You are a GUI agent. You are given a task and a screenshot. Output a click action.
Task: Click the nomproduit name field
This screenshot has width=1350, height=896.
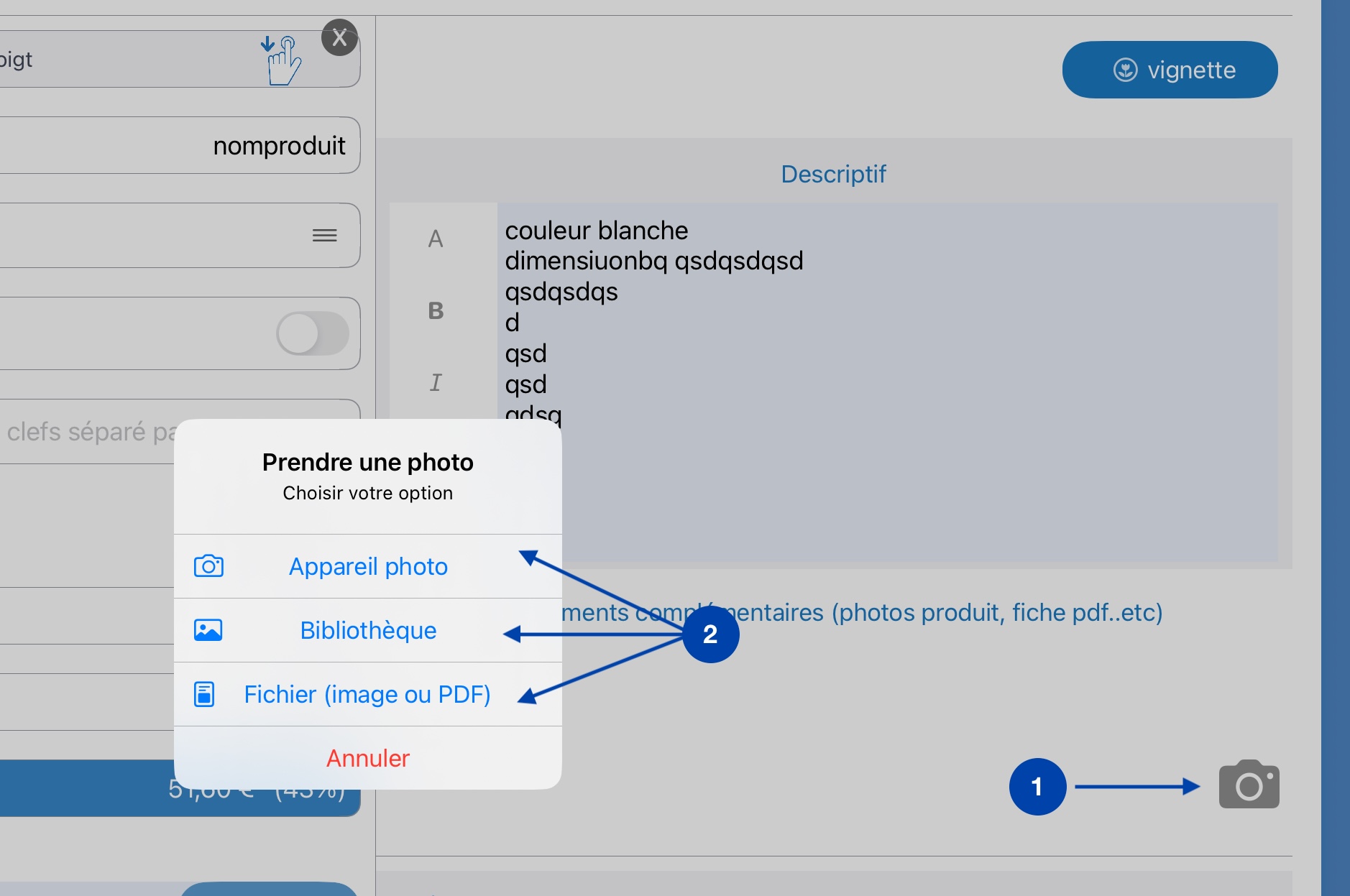tap(180, 145)
